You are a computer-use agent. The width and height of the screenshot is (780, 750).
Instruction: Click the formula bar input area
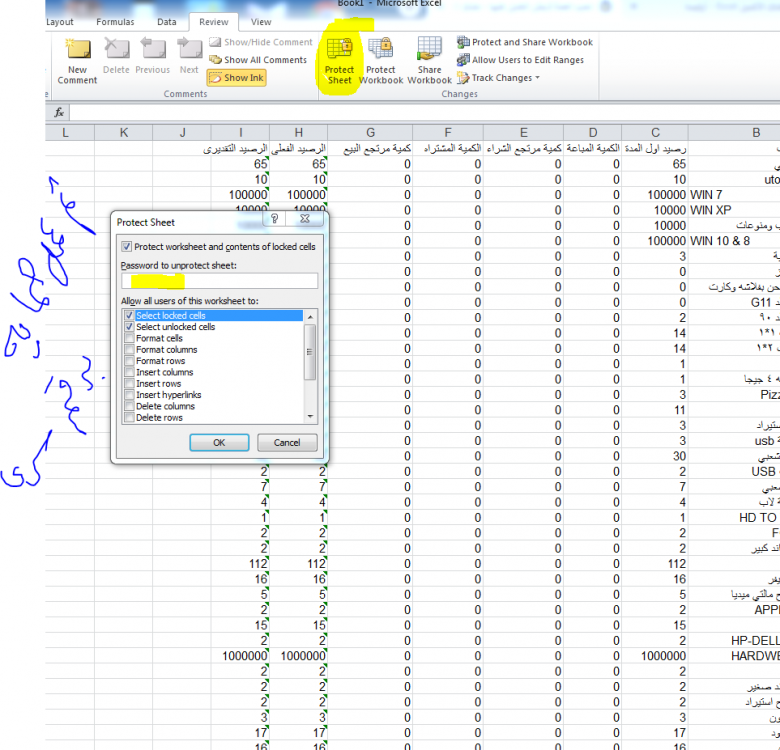point(425,112)
